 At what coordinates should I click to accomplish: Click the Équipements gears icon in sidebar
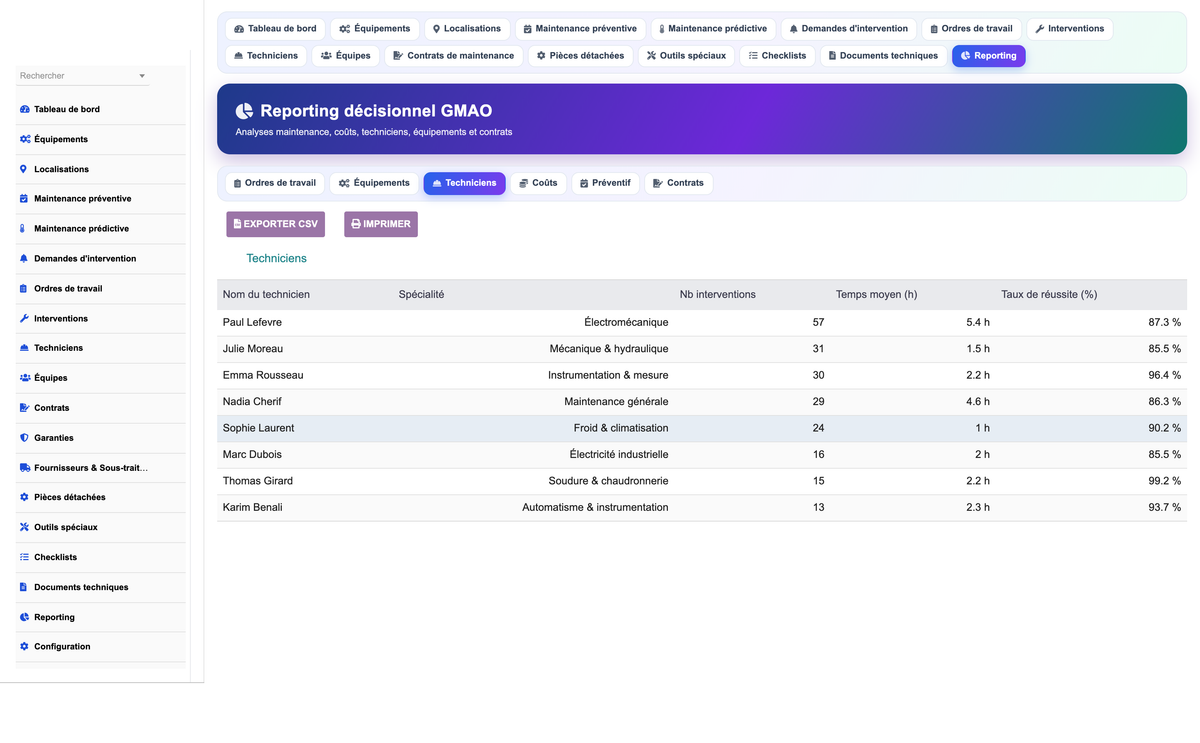(x=24, y=139)
